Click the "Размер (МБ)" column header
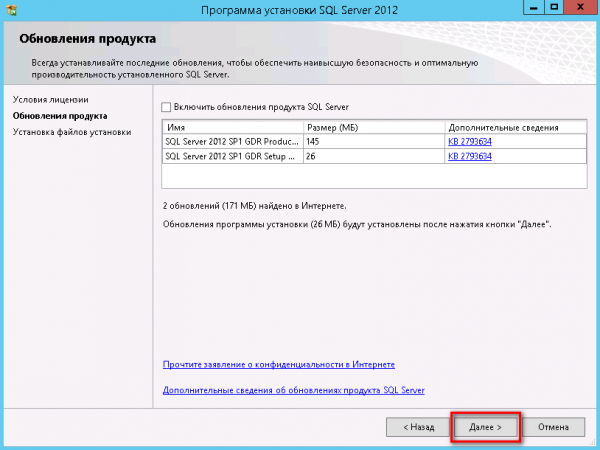 [374, 128]
